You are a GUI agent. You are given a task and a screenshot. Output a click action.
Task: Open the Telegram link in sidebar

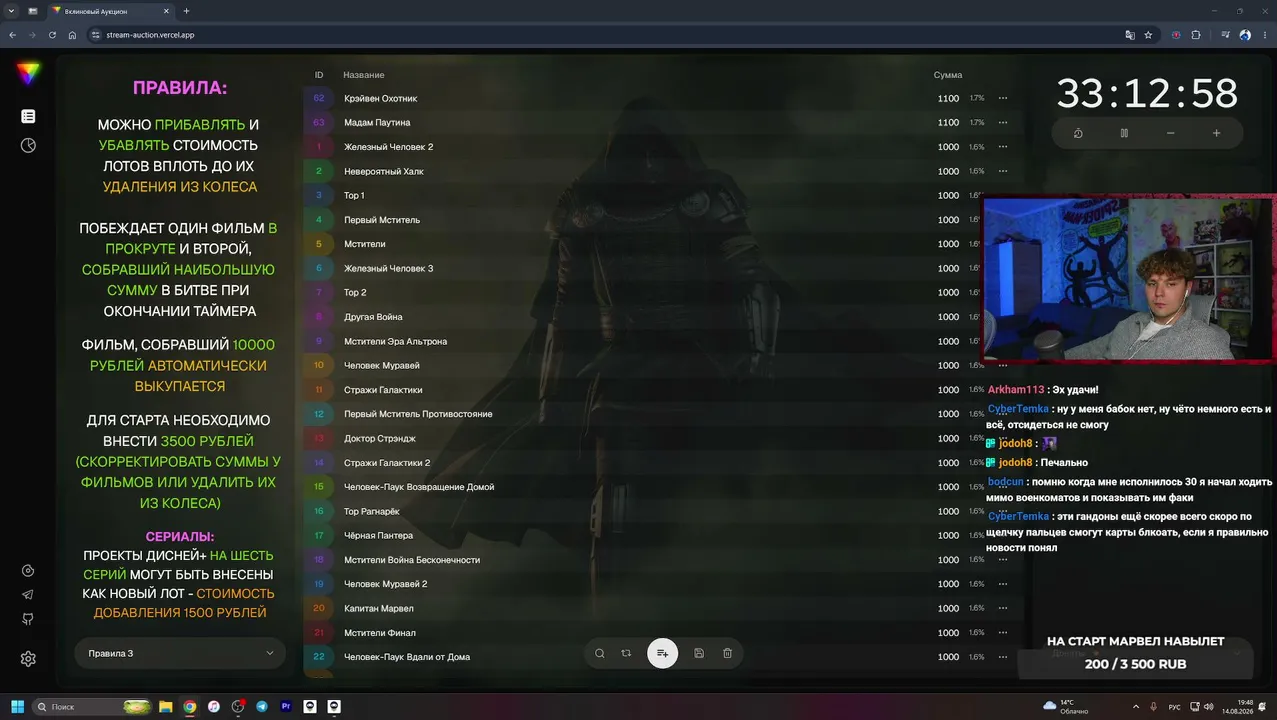pos(28,595)
